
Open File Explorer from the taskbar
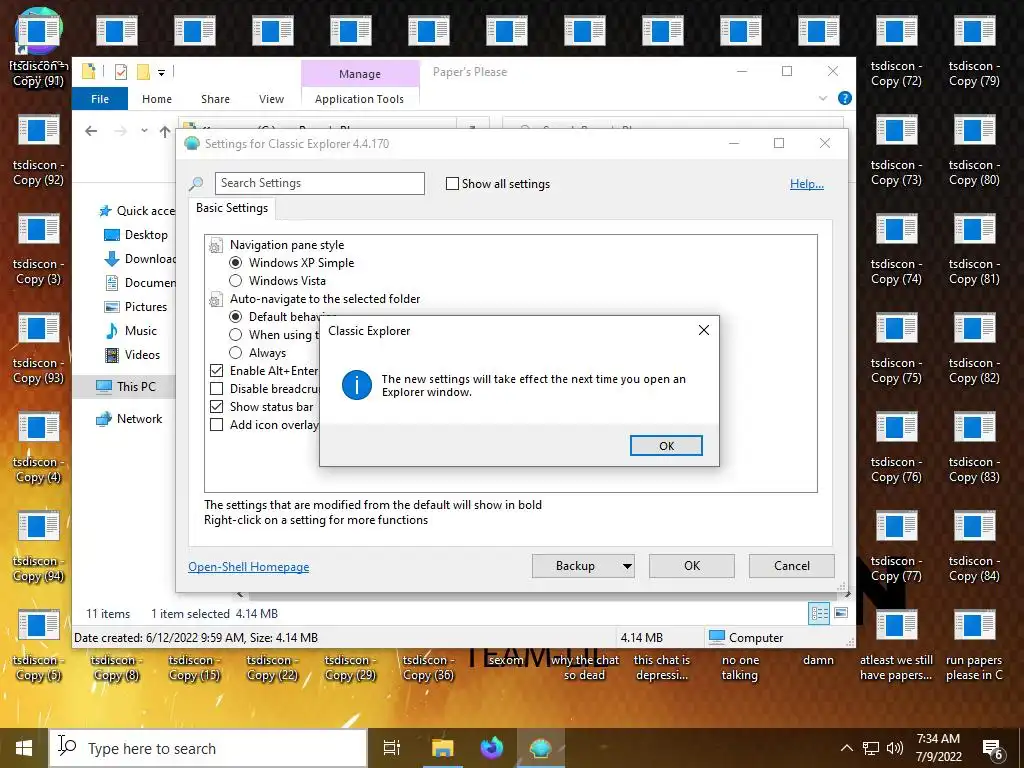pos(443,748)
